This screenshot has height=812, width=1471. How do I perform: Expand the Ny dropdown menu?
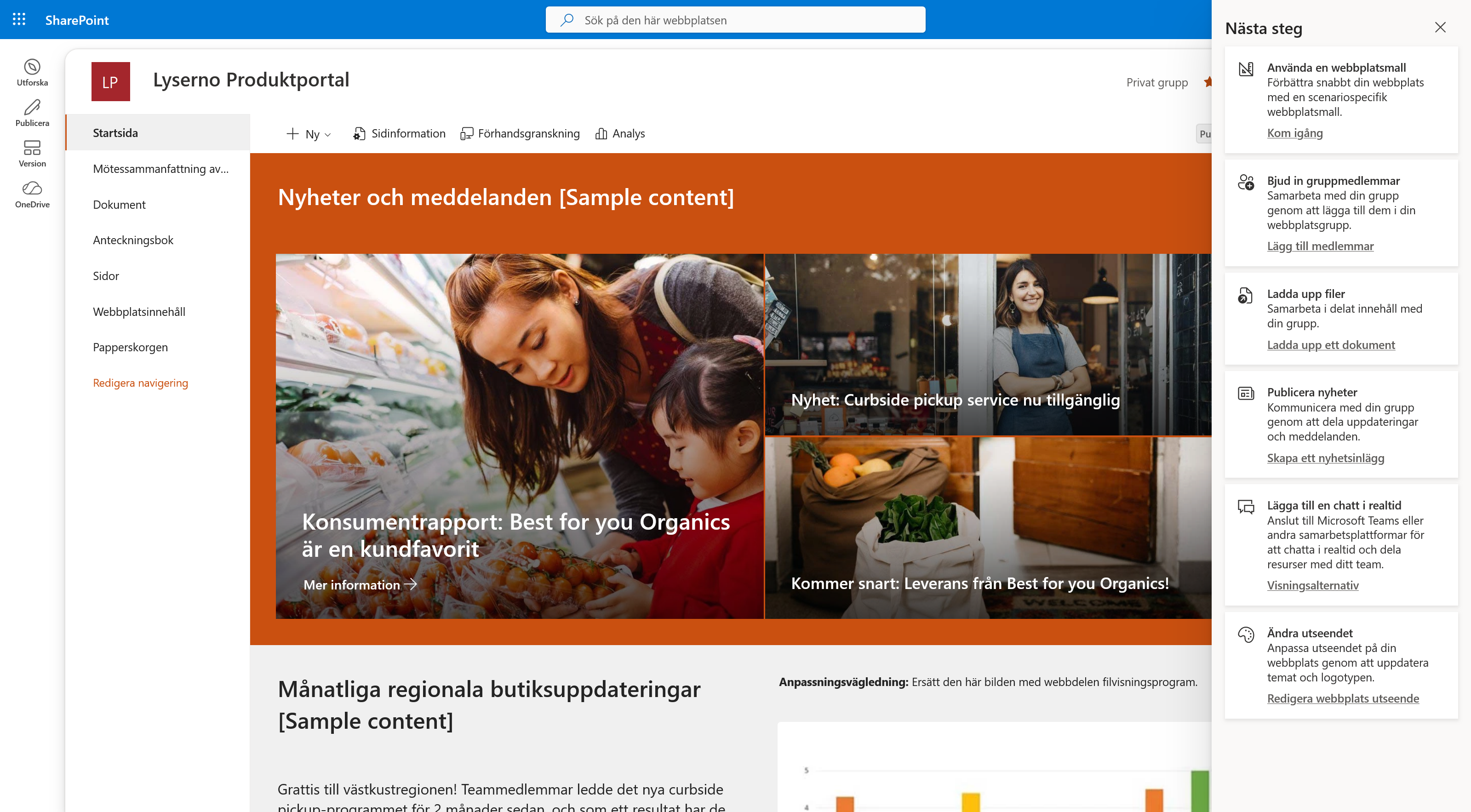coord(309,134)
